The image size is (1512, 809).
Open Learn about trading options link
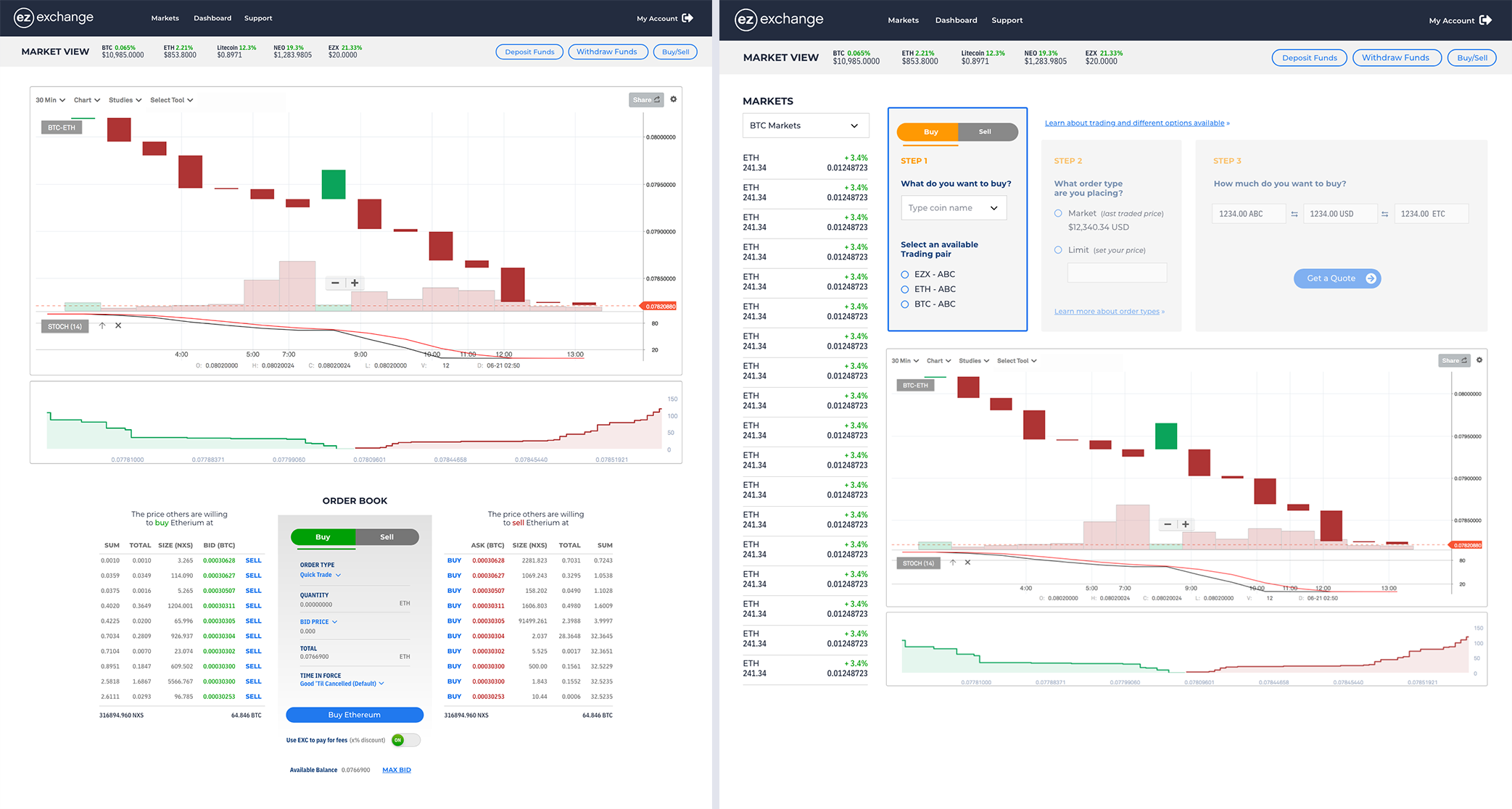1137,123
